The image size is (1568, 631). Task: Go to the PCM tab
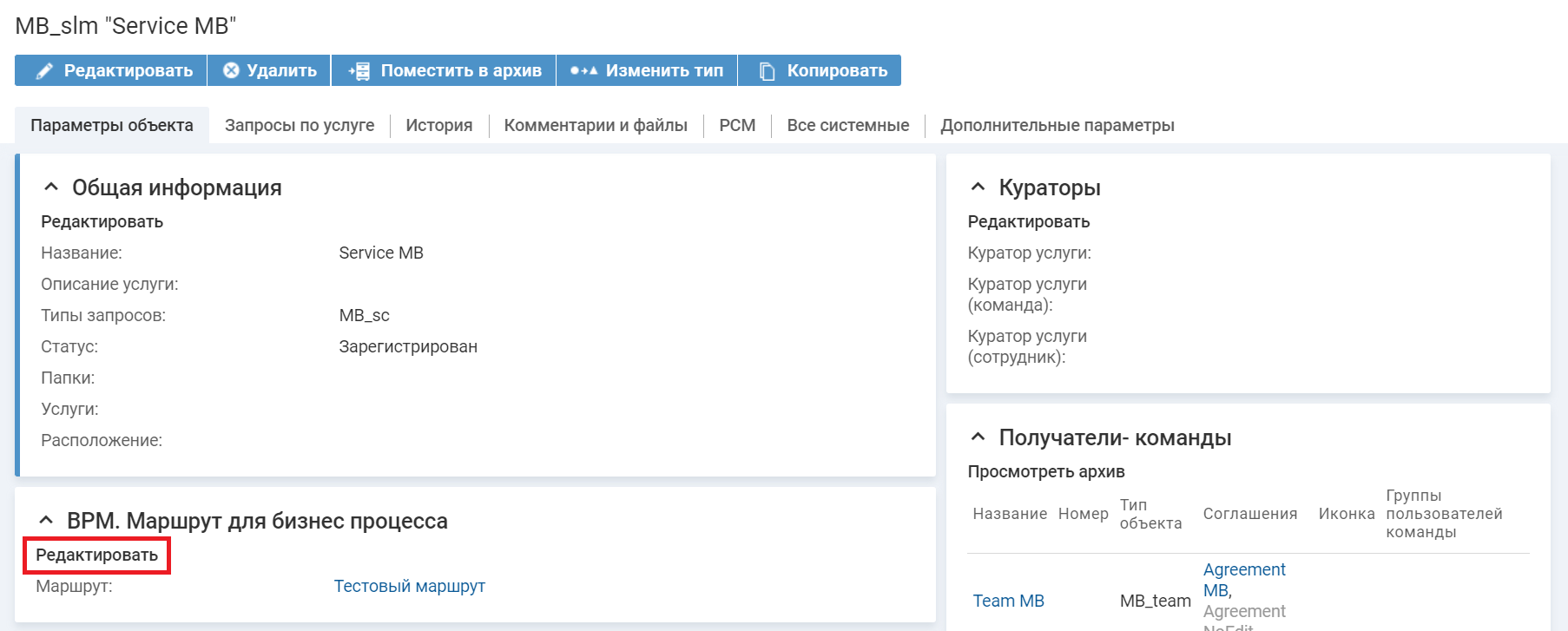click(737, 125)
